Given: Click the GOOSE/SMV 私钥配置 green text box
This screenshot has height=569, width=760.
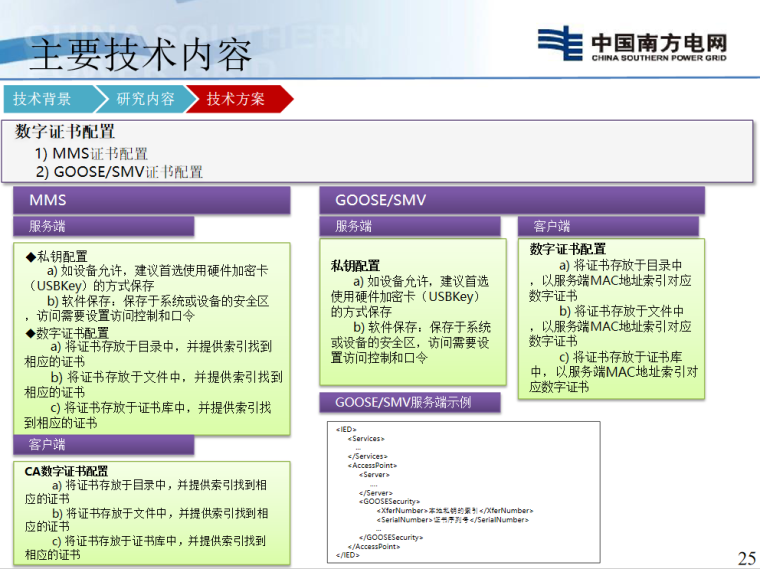Looking at the screenshot, I should click(x=413, y=312).
